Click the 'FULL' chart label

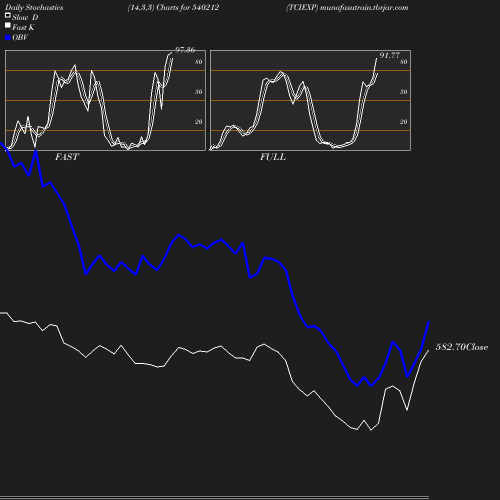pyautogui.click(x=273, y=157)
